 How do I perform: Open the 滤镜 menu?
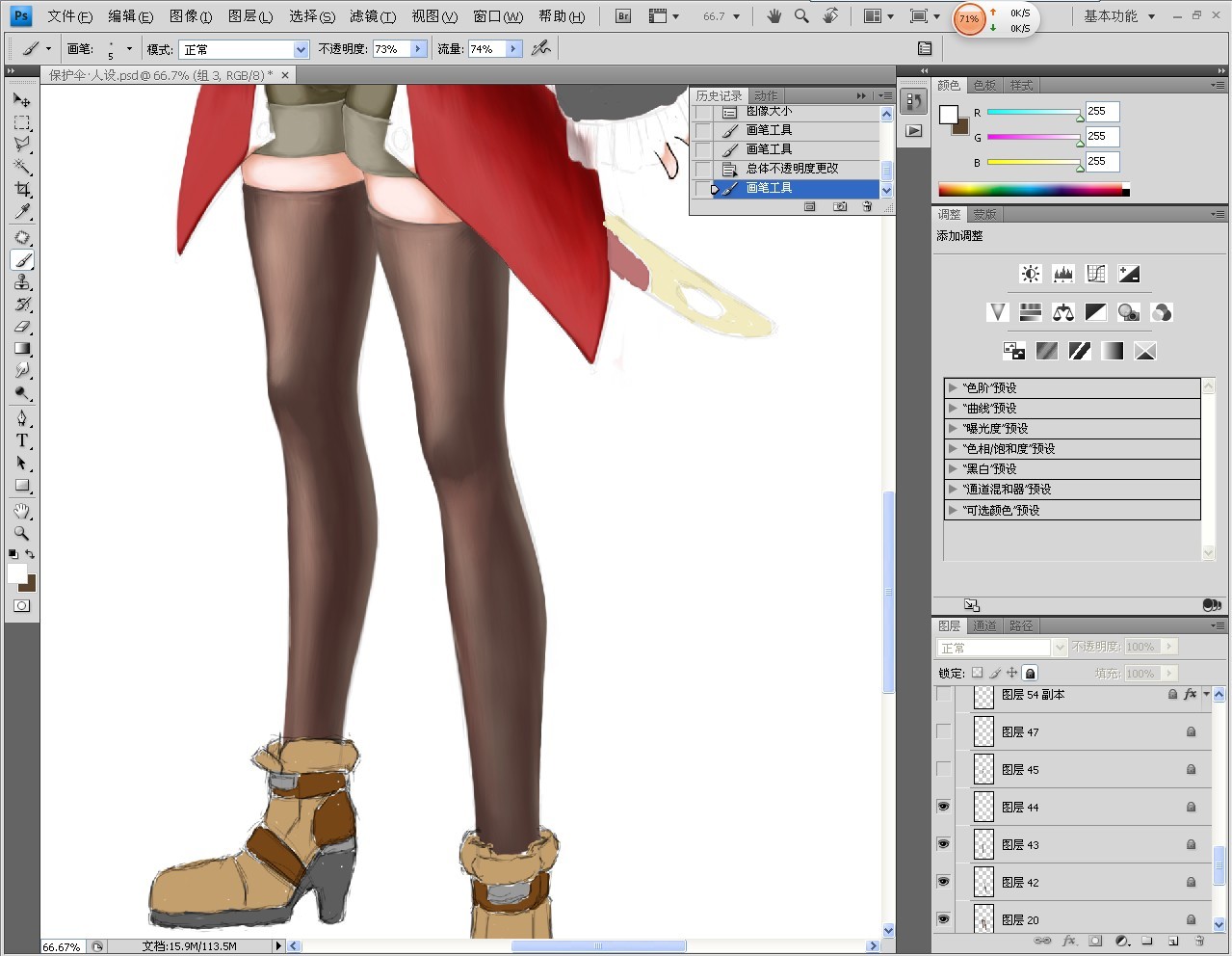[x=372, y=16]
